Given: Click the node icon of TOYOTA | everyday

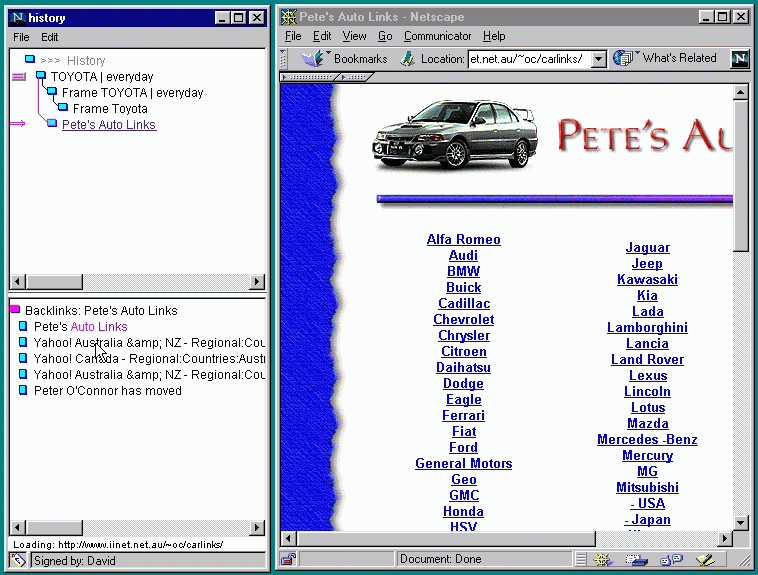Looking at the screenshot, I should point(41,75).
